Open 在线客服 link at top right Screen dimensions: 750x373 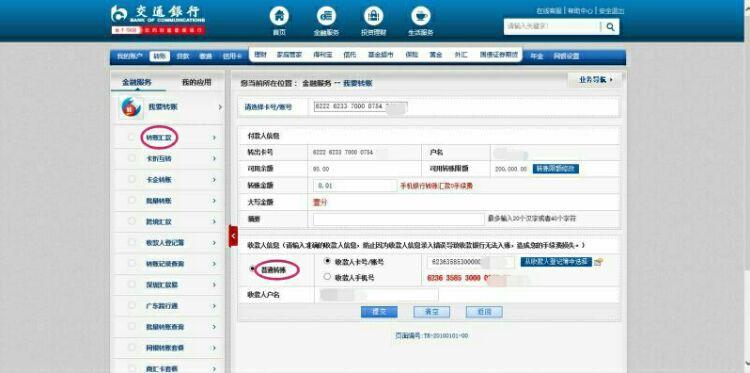pos(549,11)
